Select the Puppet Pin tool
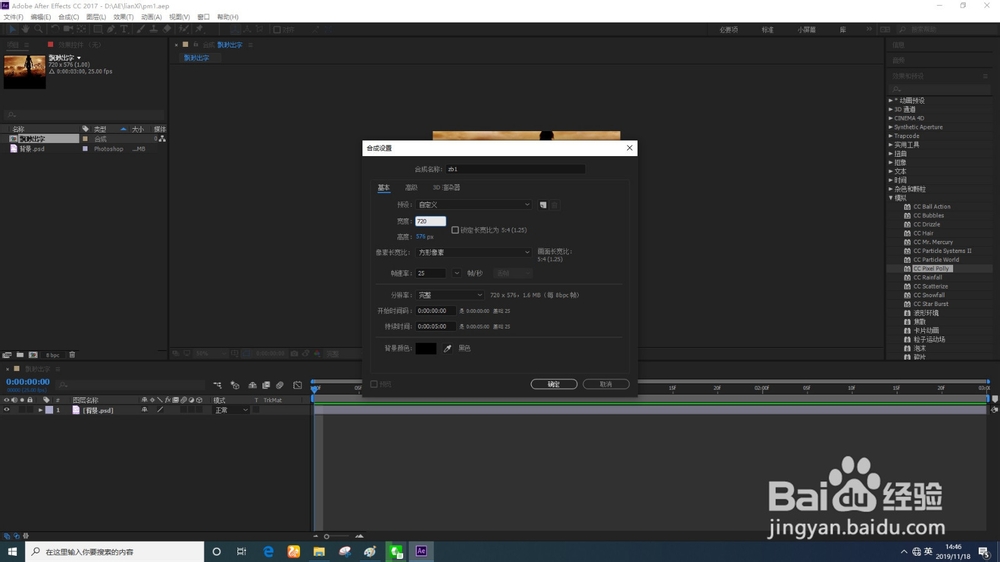 200,29
